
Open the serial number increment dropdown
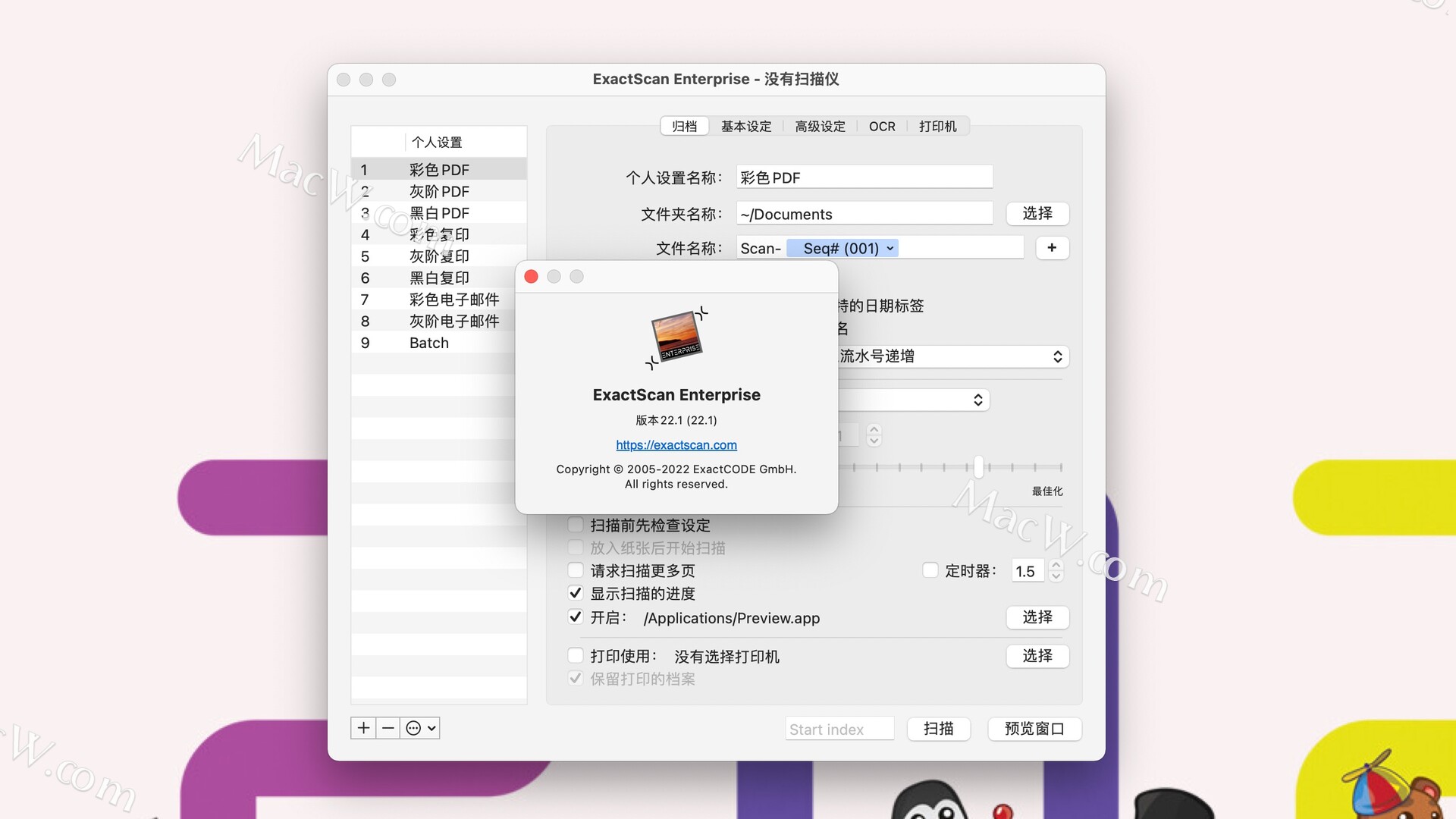click(x=953, y=356)
